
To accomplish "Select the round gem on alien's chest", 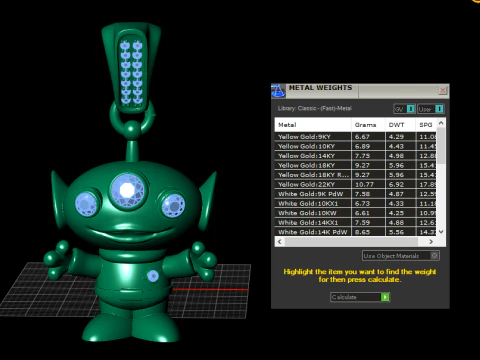I will pos(153,276).
